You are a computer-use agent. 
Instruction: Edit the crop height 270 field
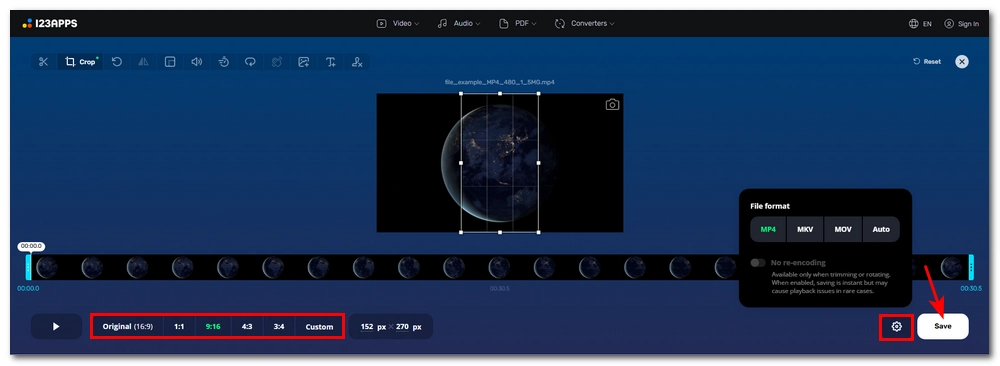(x=402, y=326)
